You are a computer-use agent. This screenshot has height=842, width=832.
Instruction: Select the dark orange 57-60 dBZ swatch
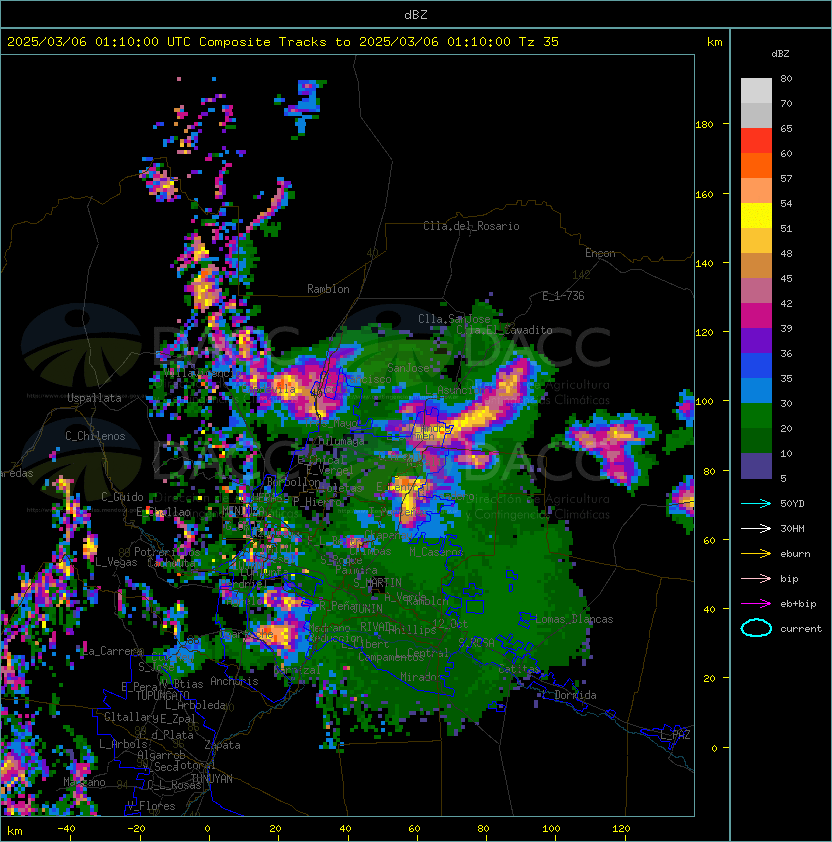click(x=756, y=165)
